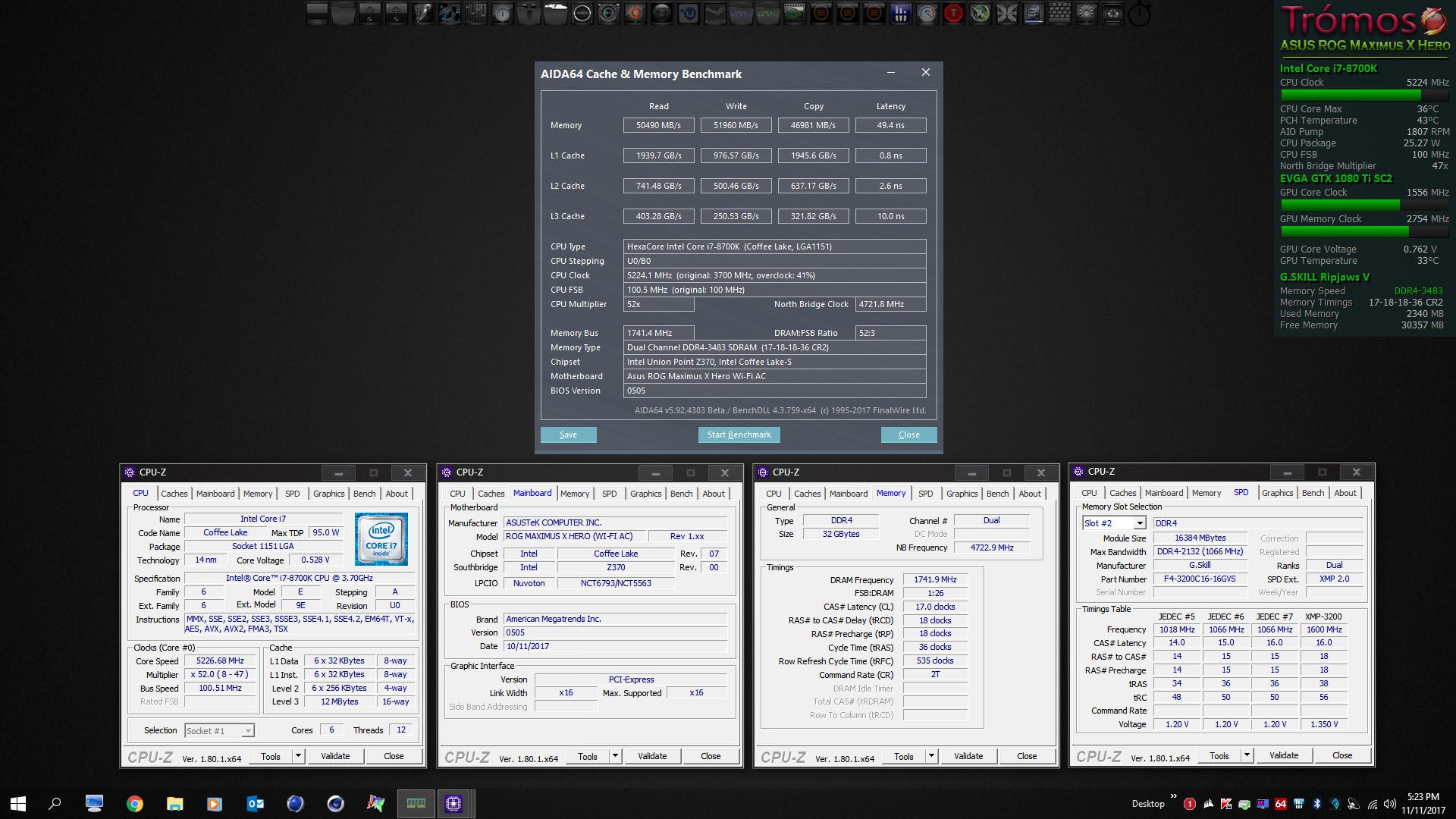Click XMP-3200 frequency 1600 MHz cell

[1323, 629]
